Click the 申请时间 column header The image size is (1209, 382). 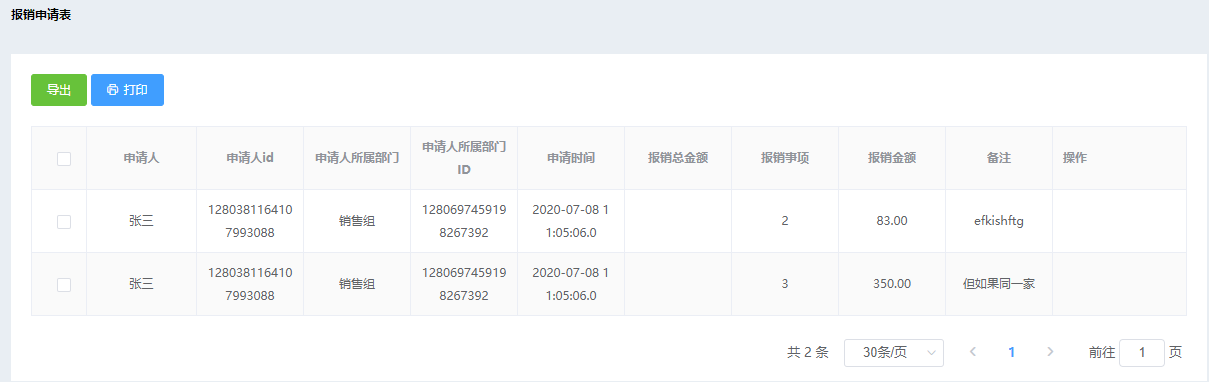571,158
